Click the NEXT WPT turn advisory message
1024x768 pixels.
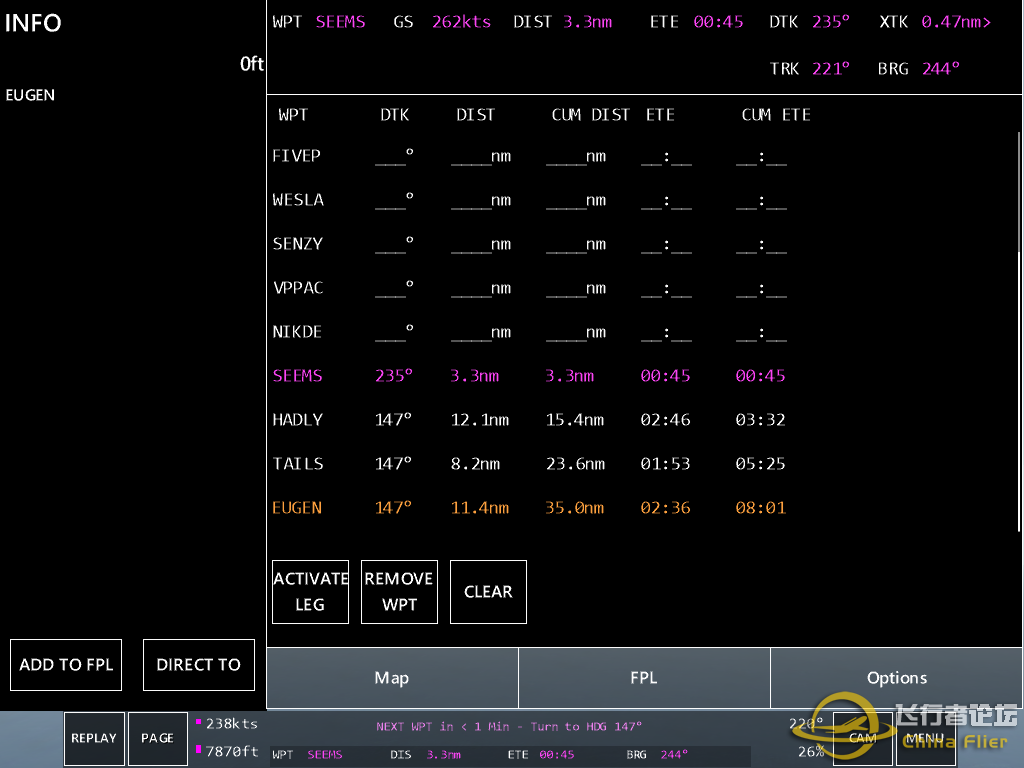coord(509,726)
